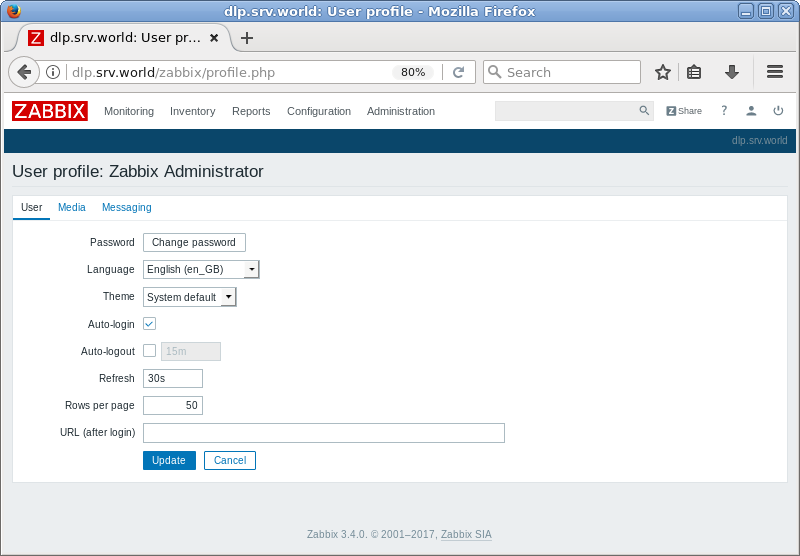
Task: Click the Rows per page label
Action: [x=99, y=406]
